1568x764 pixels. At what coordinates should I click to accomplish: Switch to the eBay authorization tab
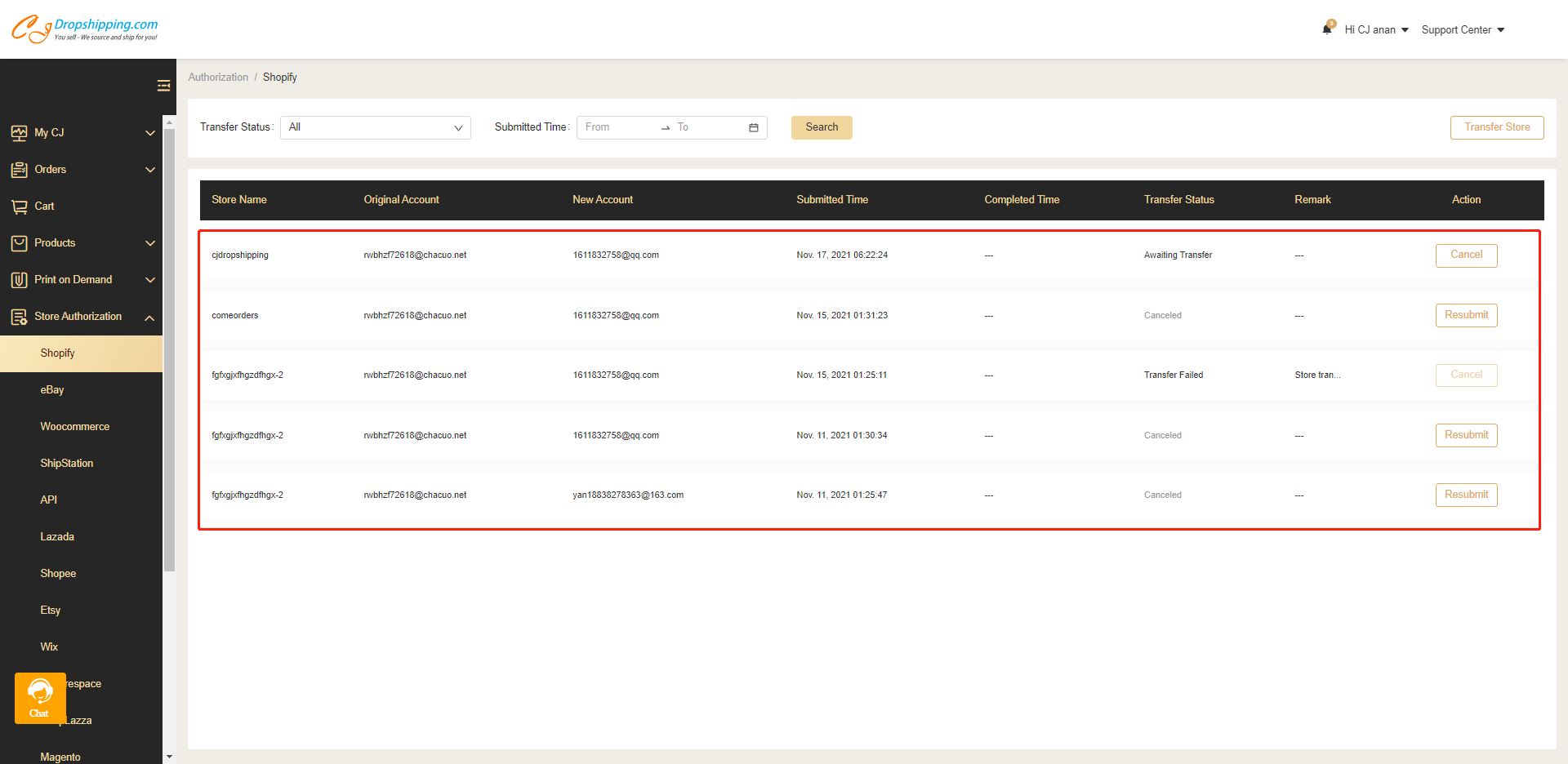point(51,389)
